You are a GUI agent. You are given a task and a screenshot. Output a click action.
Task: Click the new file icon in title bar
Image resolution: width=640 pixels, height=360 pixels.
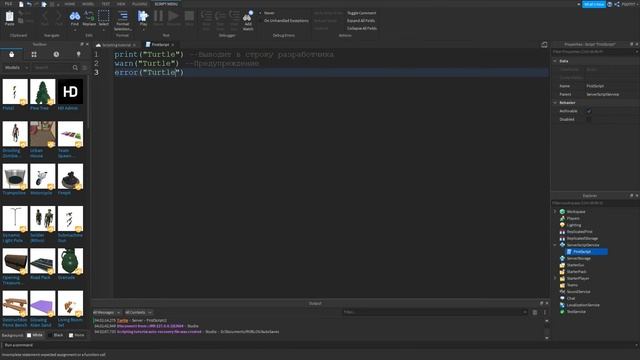click(21, 4)
